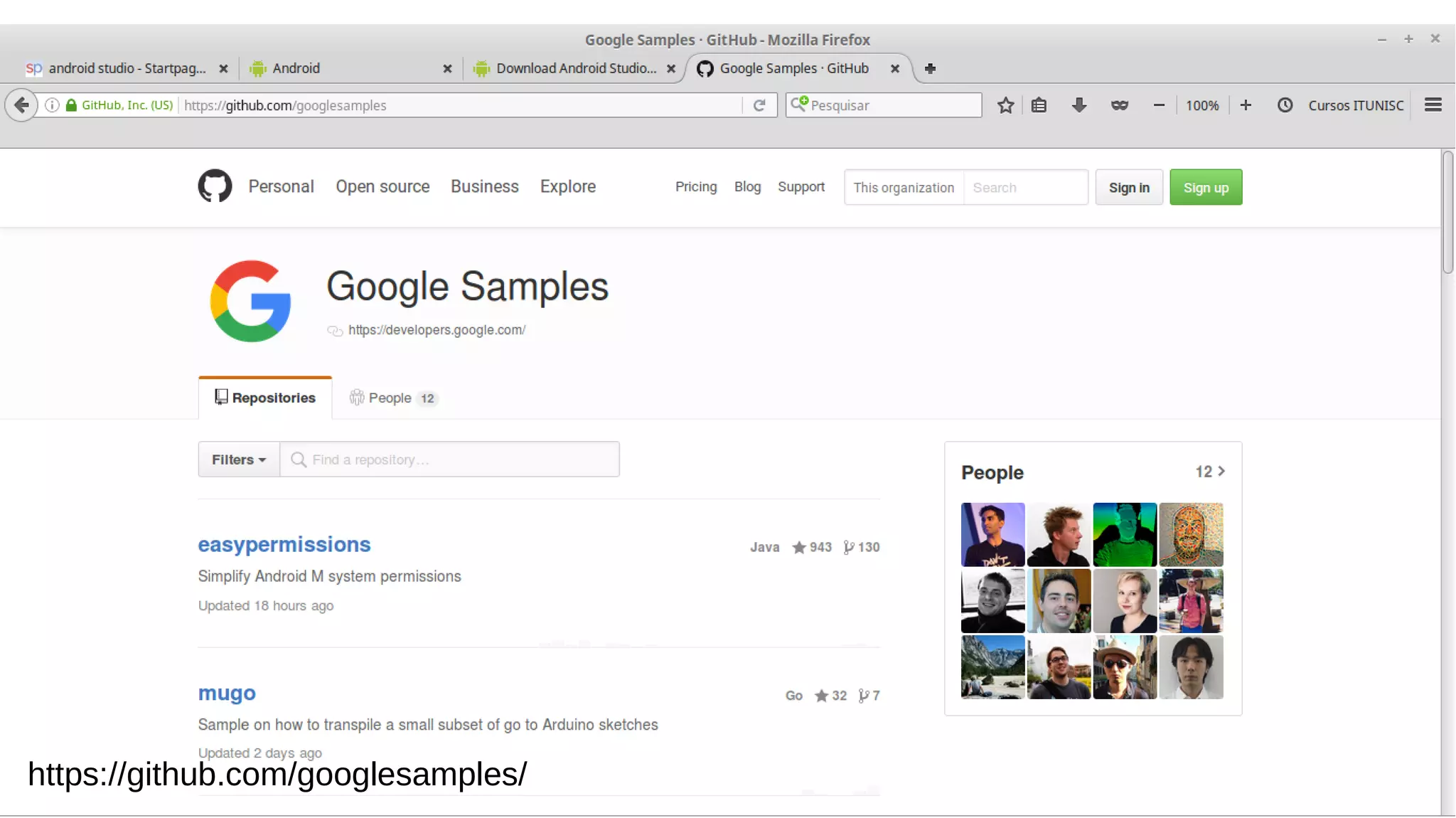Click the fork count 130 on easypermissions
Screen dimensions: 1456x818
pyautogui.click(x=861, y=547)
